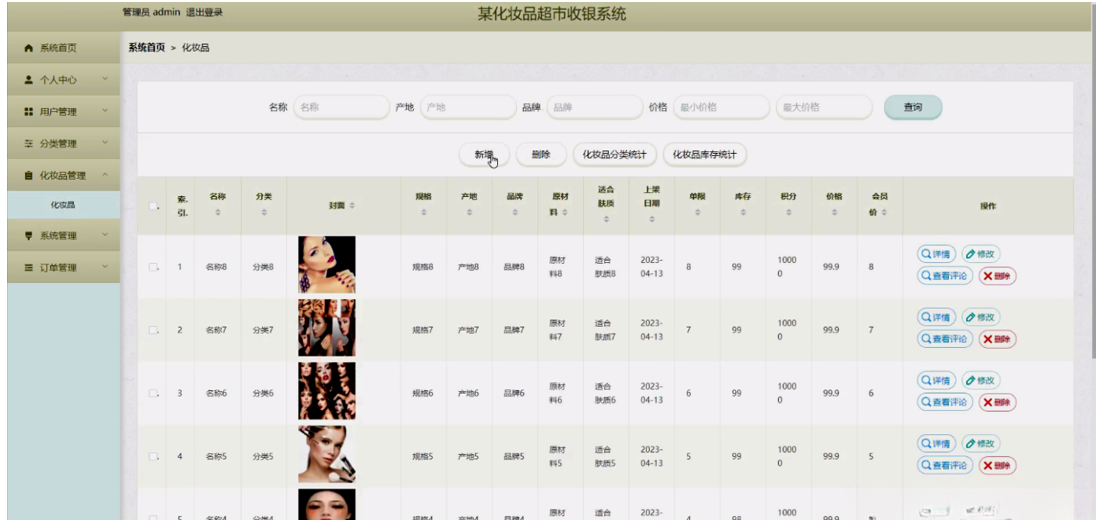Image resolution: width=1096 pixels, height=520 pixels.
Task: Expand the 用户管理 menu chevron
Action: (105, 110)
